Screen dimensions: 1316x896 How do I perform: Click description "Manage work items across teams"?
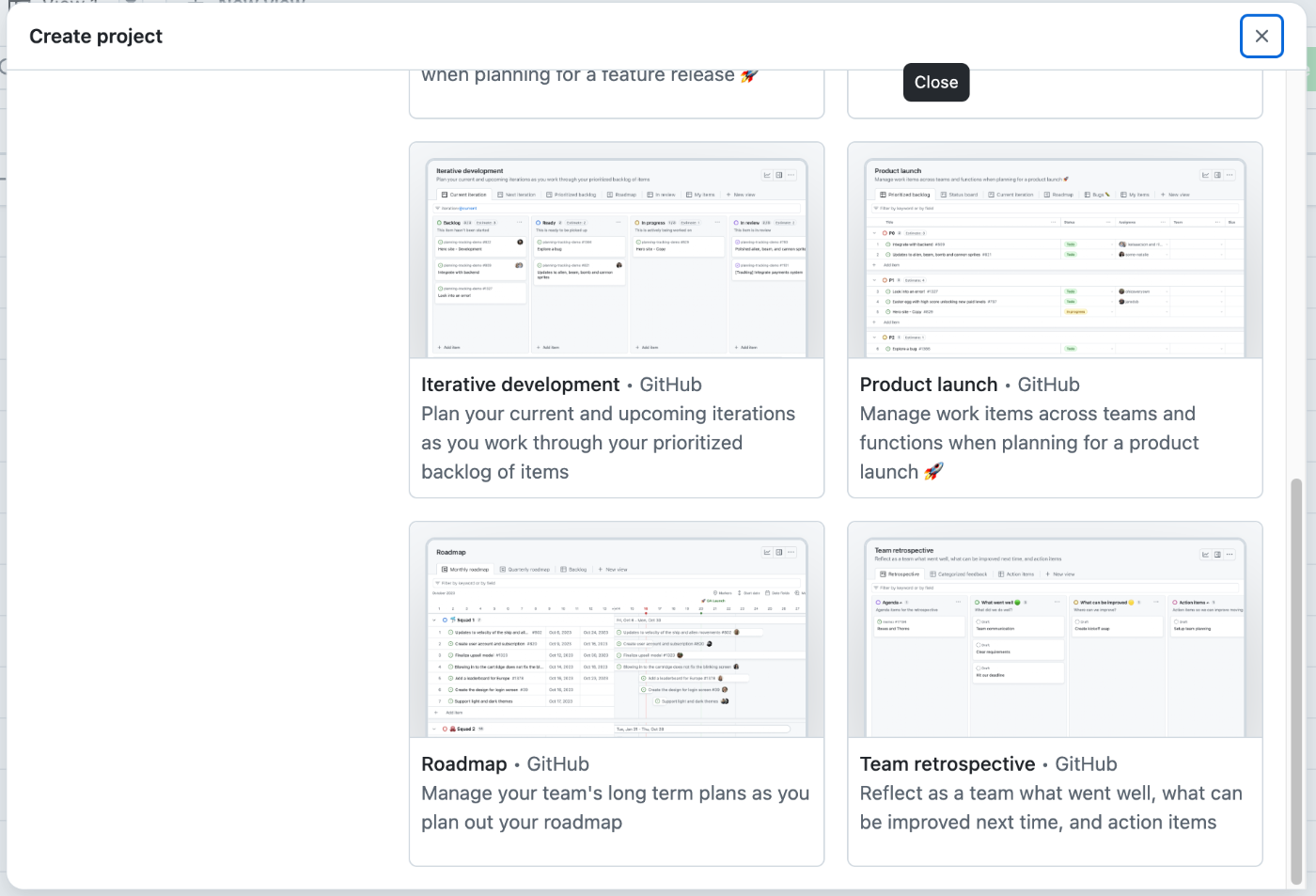[1029, 443]
